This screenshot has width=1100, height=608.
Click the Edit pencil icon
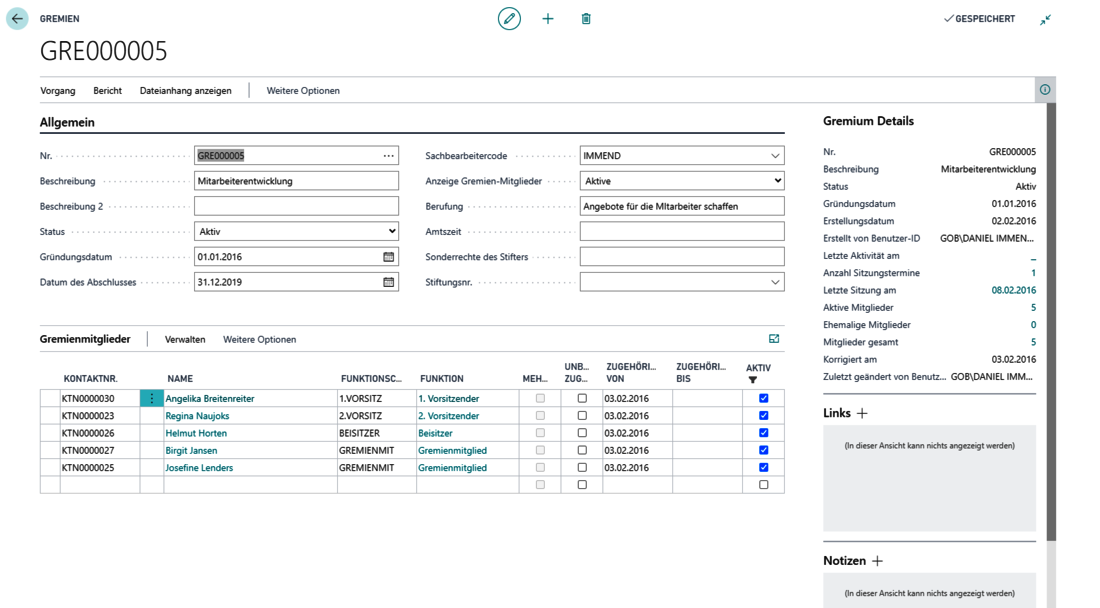pos(509,19)
